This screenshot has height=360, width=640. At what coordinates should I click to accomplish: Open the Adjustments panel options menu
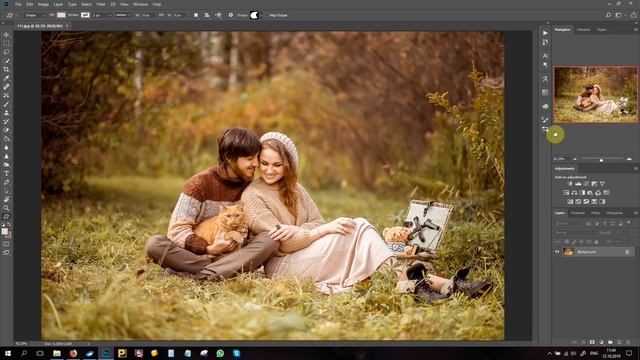tap(636, 169)
